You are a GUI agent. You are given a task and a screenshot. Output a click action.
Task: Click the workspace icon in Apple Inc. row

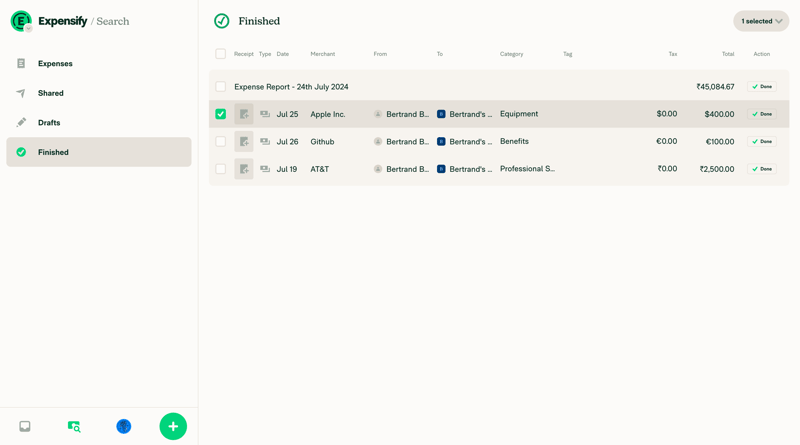click(x=441, y=114)
